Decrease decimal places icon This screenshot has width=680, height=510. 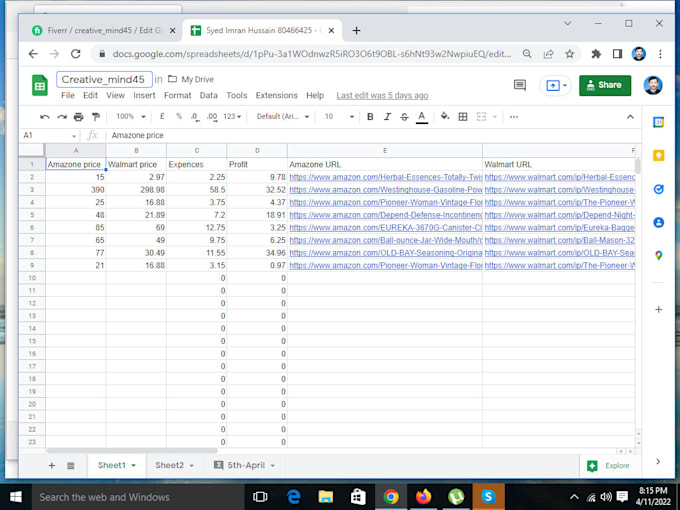tap(195, 117)
